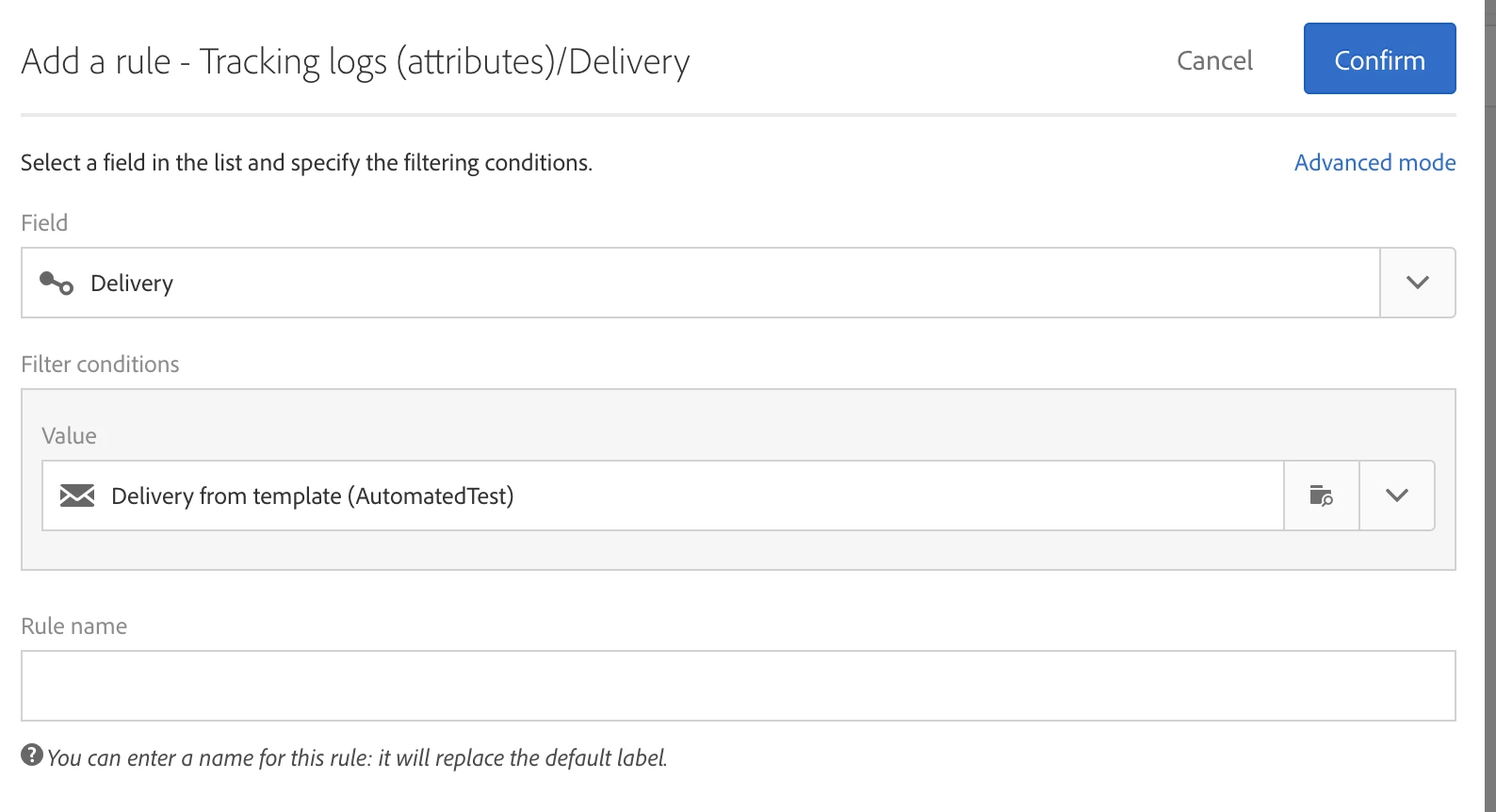Click the rule name hint text
1496x812 pixels.
pyautogui.click(x=357, y=758)
